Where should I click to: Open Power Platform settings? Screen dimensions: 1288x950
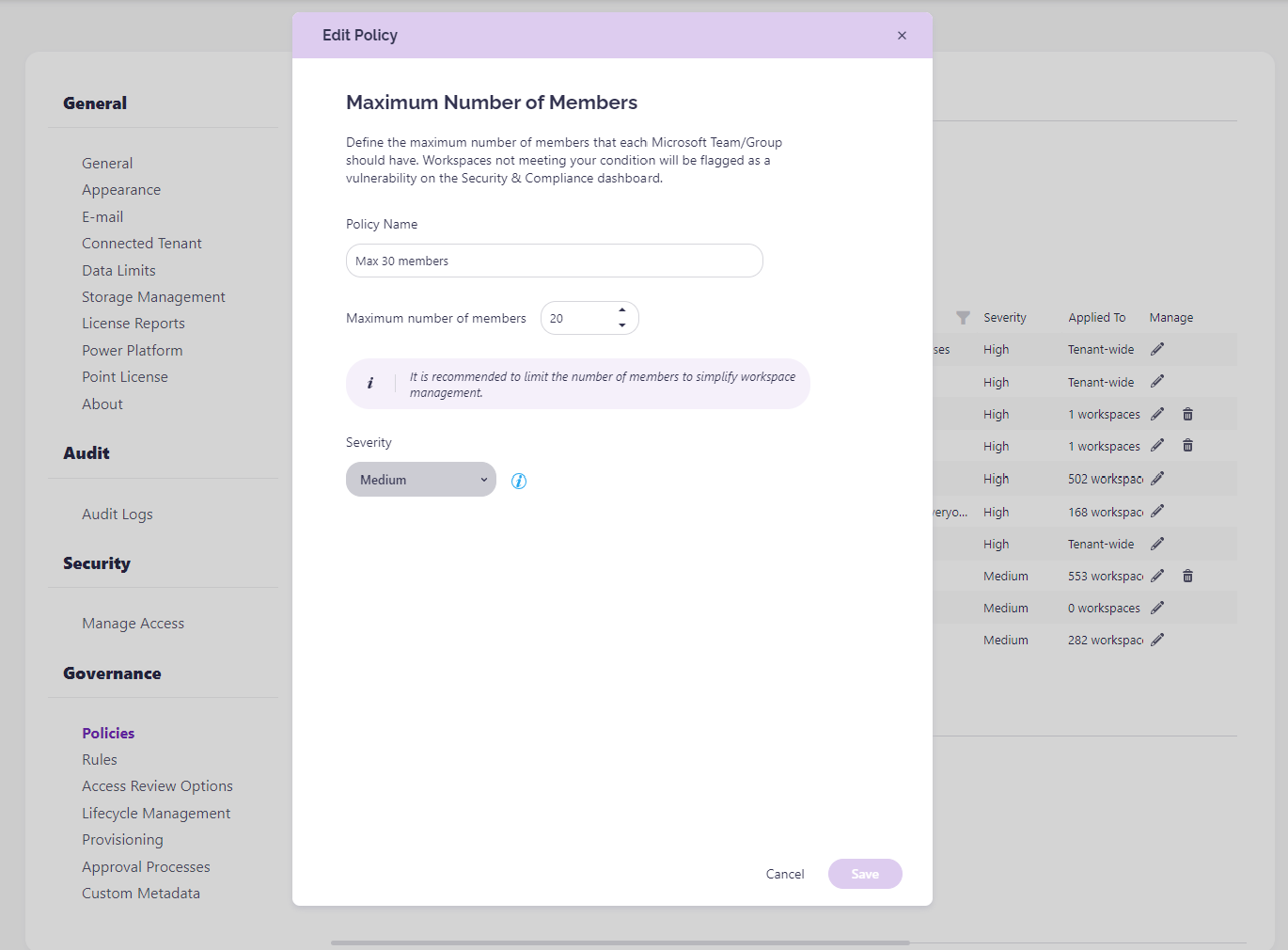[x=133, y=351]
